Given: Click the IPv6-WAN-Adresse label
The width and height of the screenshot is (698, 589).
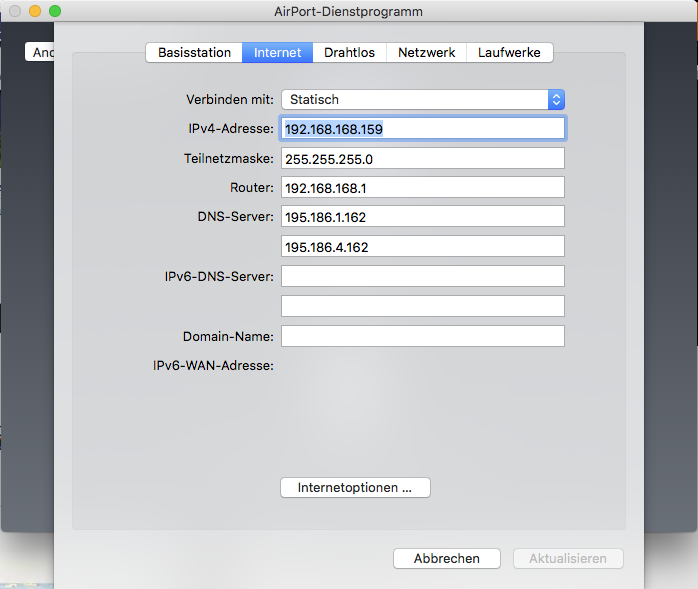Looking at the screenshot, I should (x=213, y=366).
